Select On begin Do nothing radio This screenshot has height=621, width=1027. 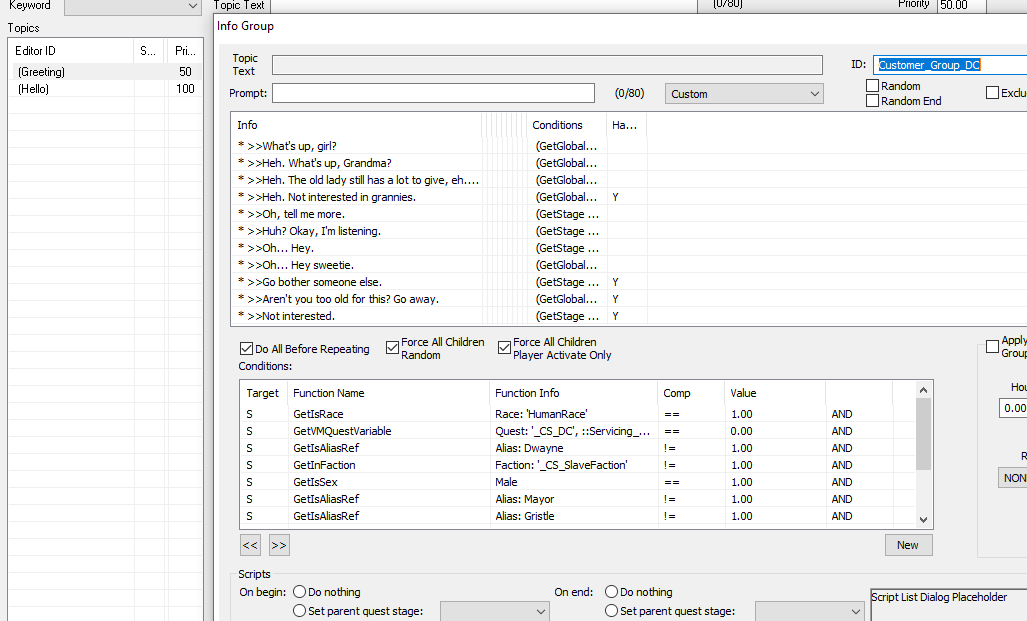[x=299, y=592]
